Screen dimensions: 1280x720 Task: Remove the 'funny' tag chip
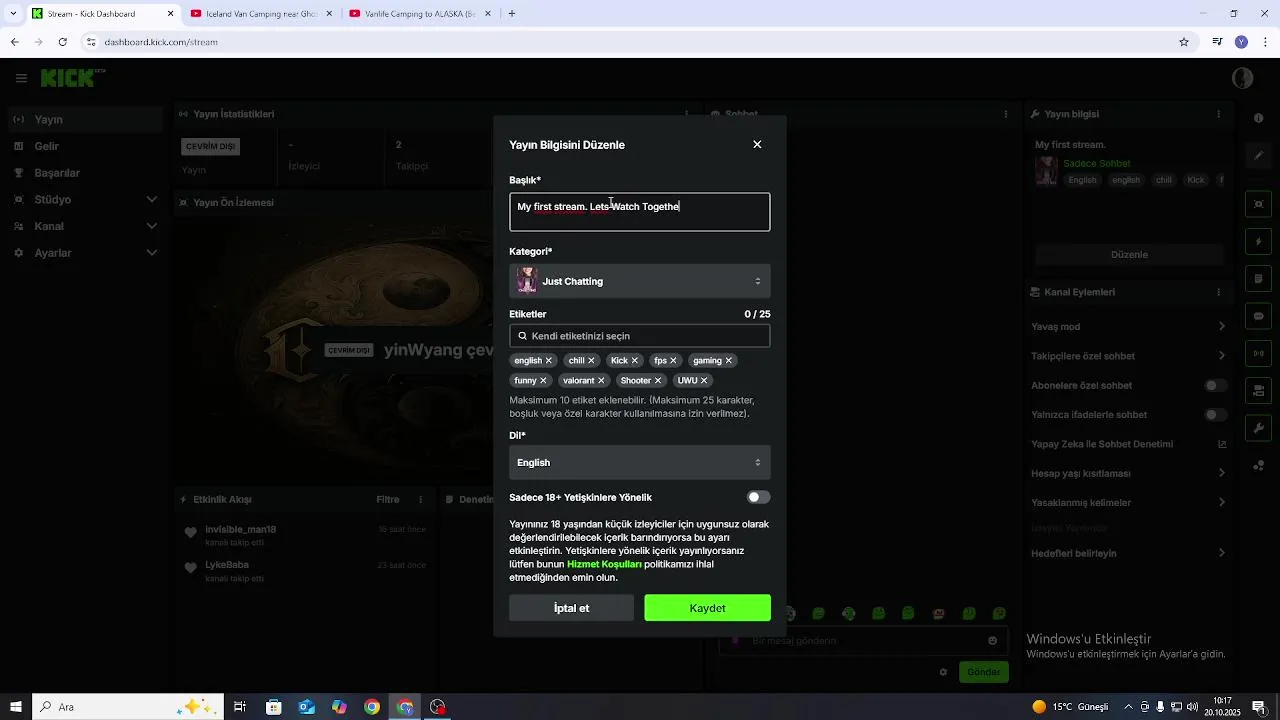point(543,380)
